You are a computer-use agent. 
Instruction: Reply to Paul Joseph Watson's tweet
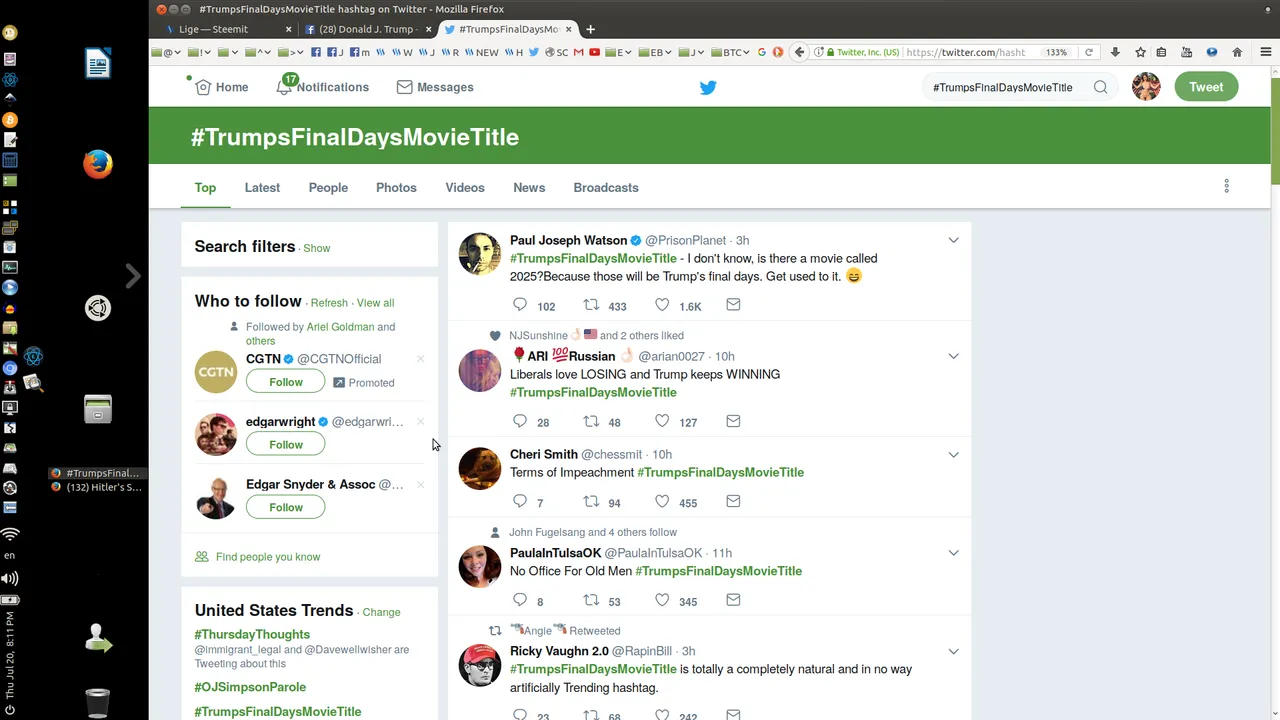(519, 305)
